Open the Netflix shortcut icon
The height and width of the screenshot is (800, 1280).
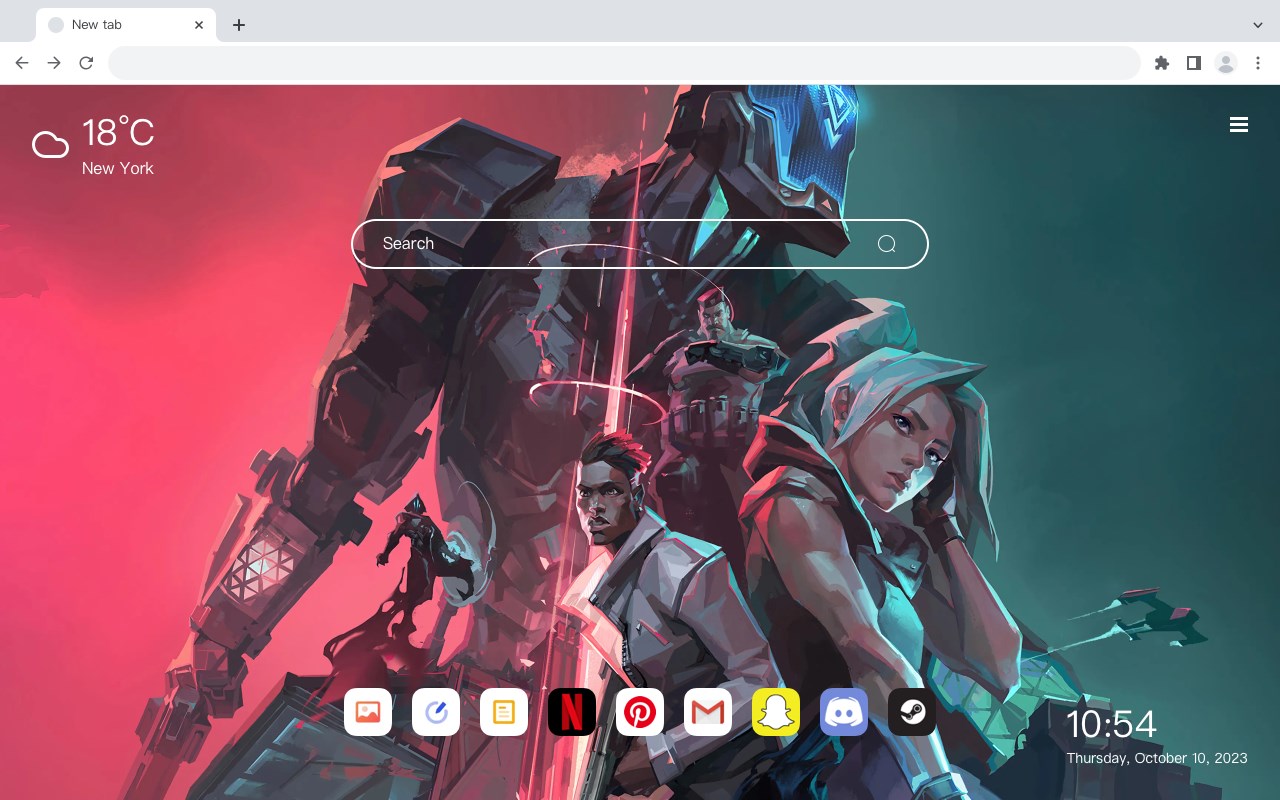572,712
